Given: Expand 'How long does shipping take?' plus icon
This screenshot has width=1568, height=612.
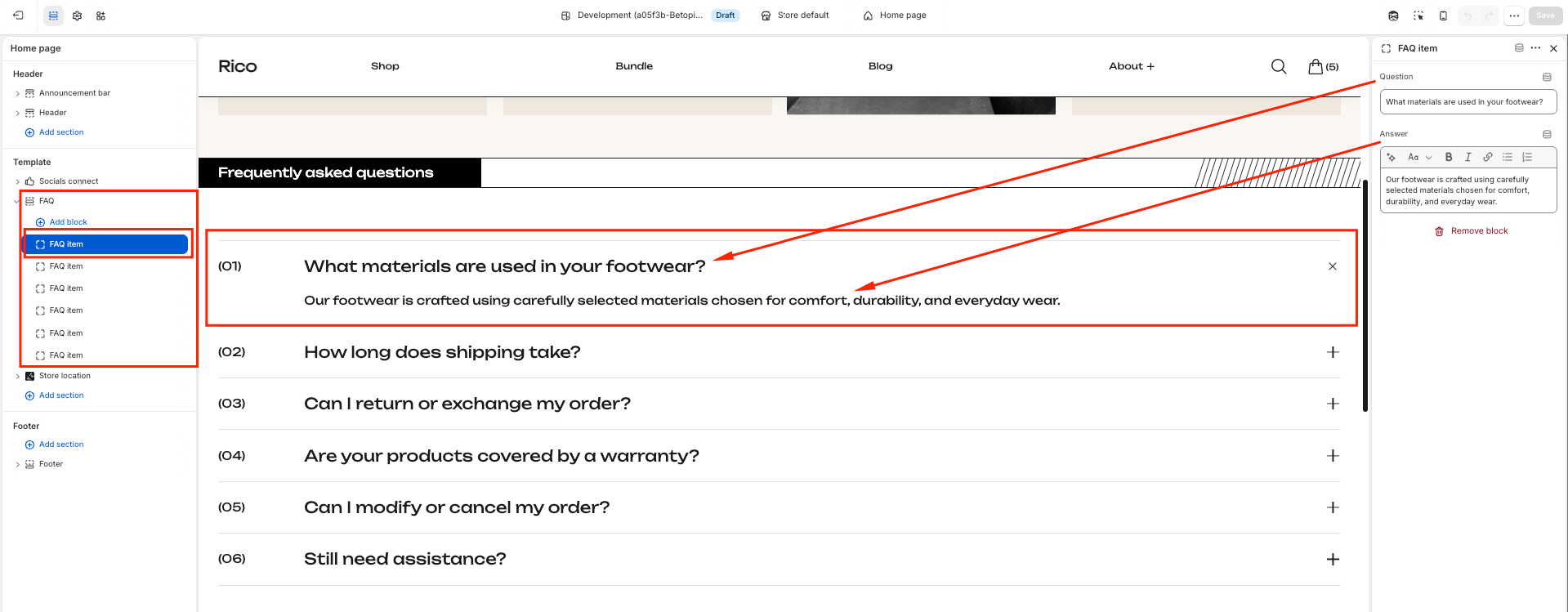Looking at the screenshot, I should click(1333, 352).
